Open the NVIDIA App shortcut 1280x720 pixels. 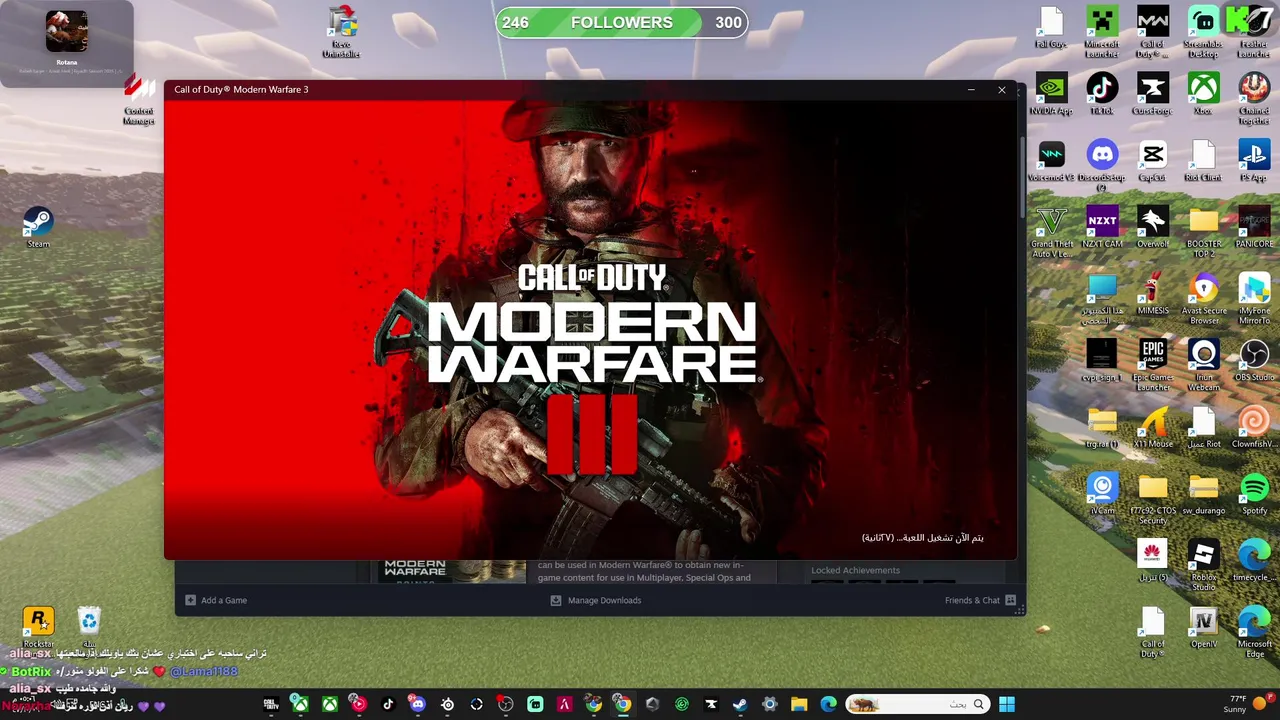click(x=1051, y=94)
